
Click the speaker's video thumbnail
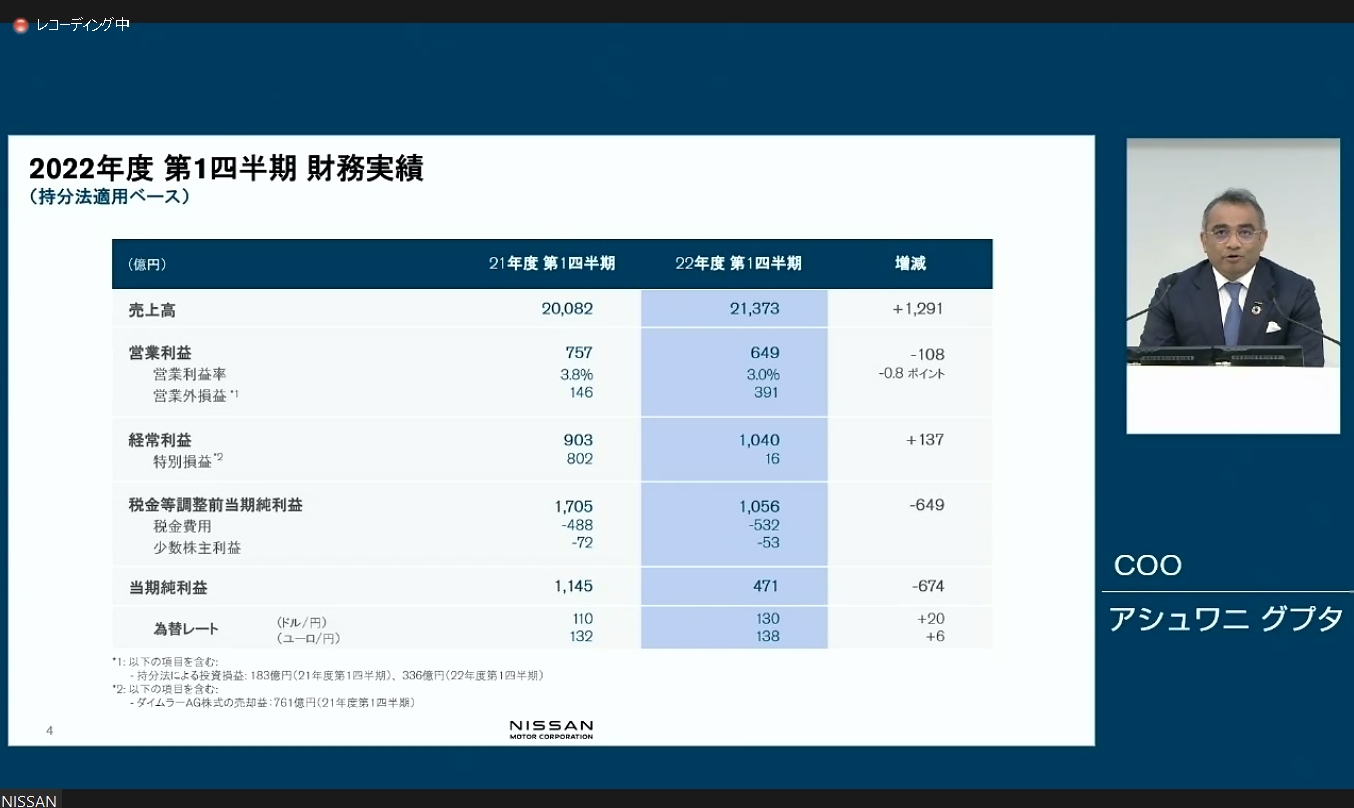[1232, 283]
